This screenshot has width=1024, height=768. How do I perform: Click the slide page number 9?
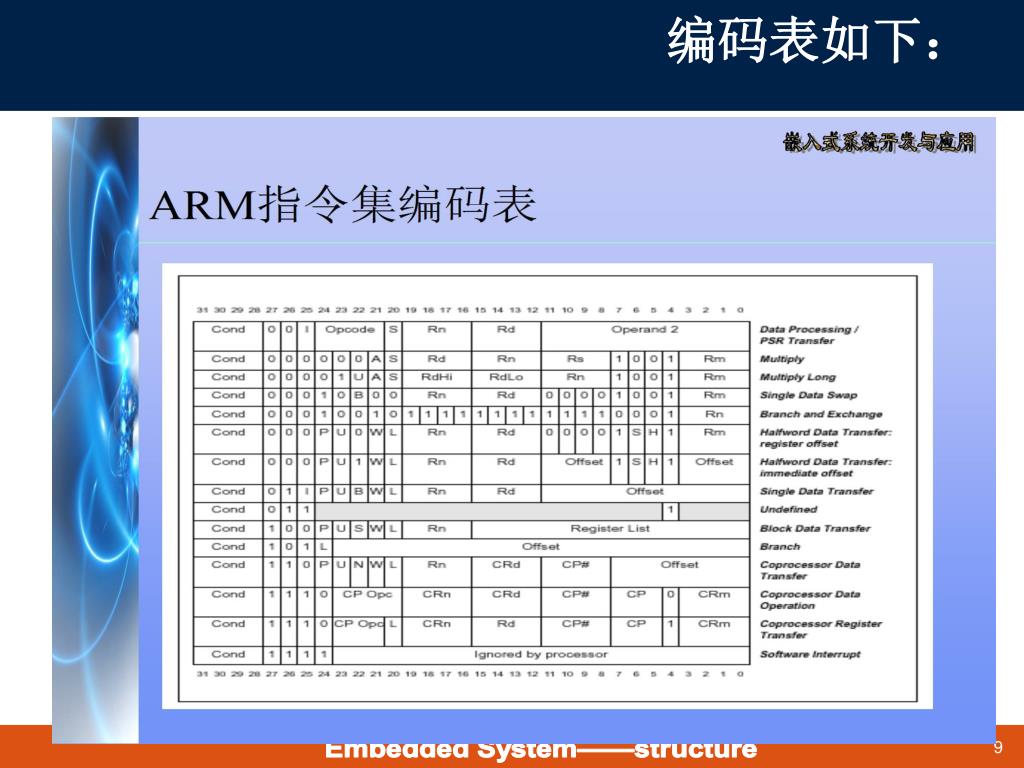click(998, 747)
